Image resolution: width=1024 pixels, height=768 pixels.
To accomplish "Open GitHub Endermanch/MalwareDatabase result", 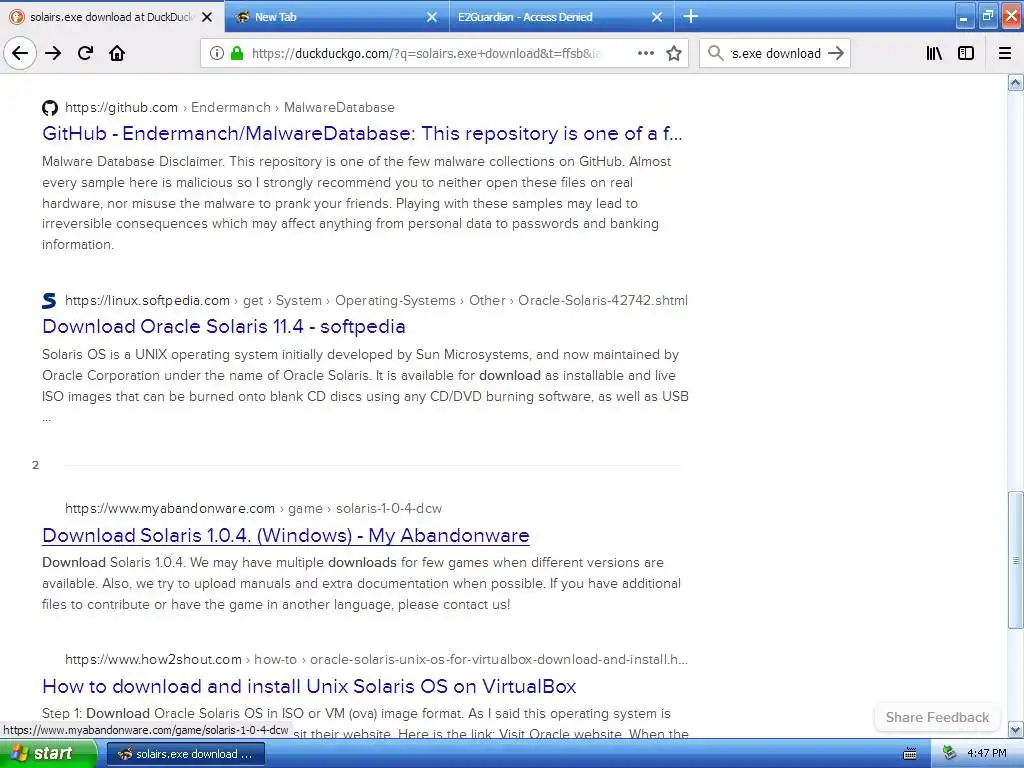I will coord(362,133).
